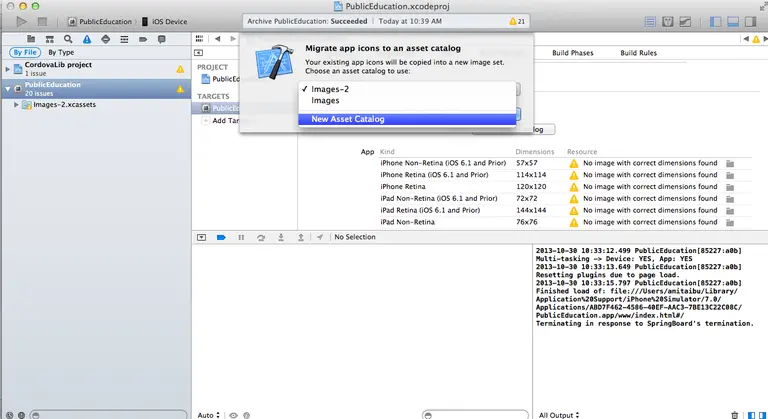Switch to the Build Phases tab
Screen dimensions: 768x419
click(573, 53)
